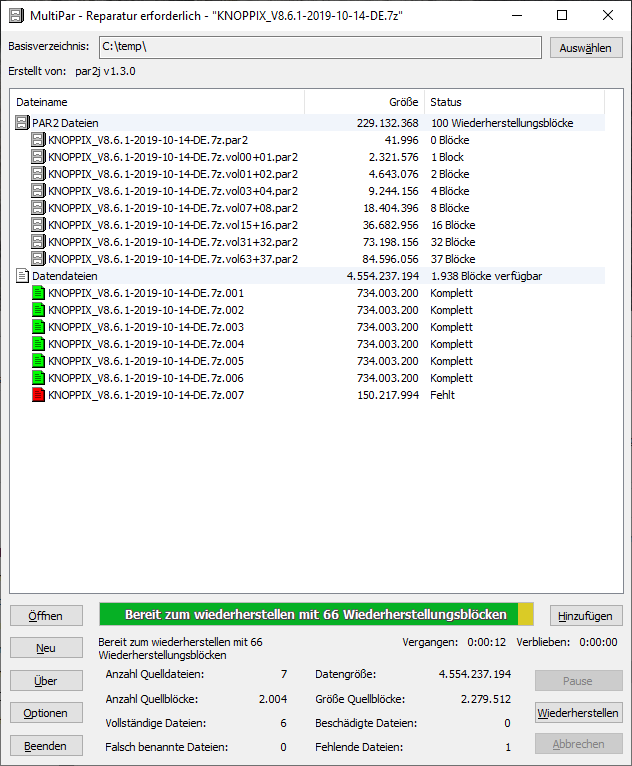The width and height of the screenshot is (632, 766).
Task: Select file name ending vol15+16.par2
Action: coord(173,225)
